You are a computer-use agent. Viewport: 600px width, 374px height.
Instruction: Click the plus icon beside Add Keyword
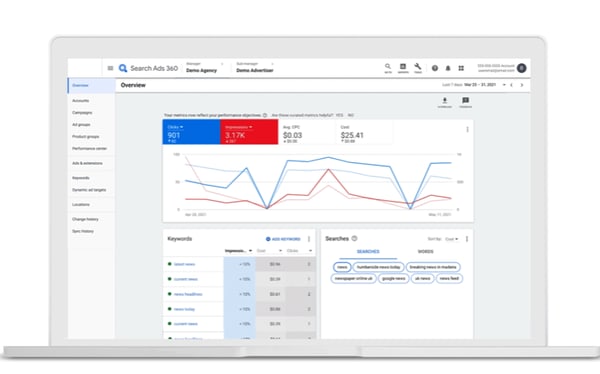click(x=268, y=239)
